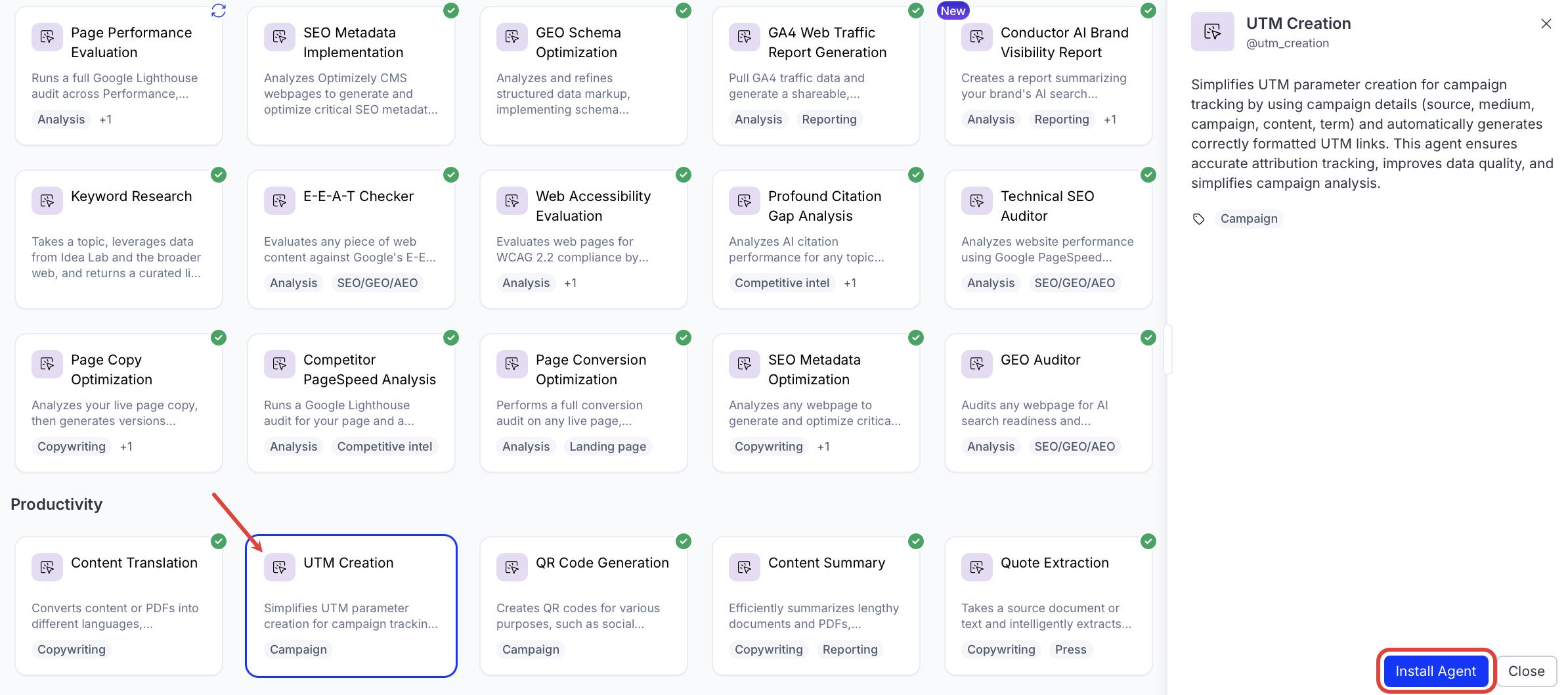
Task: Click Copywriting tag on Content Translation card
Action: click(x=72, y=650)
